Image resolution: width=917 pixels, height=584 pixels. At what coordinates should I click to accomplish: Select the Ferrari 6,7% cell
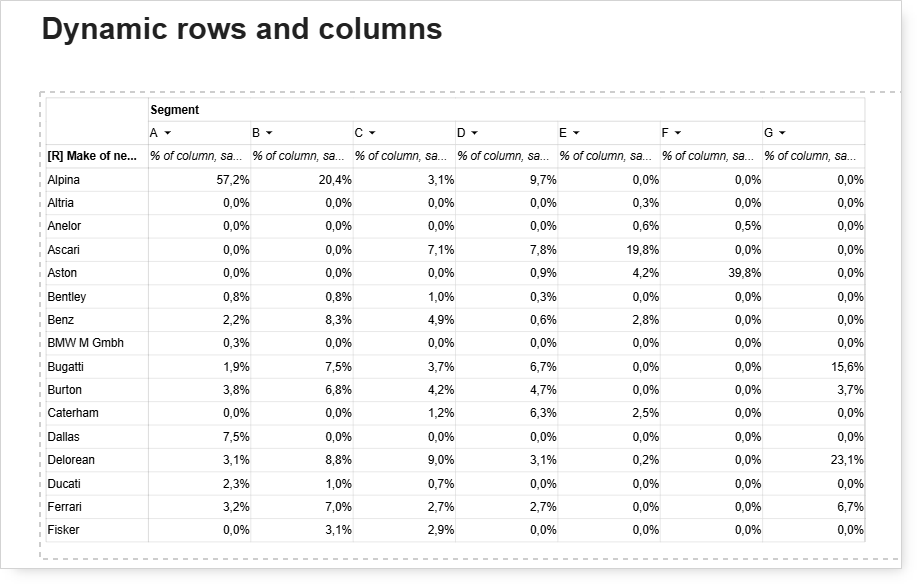click(813, 507)
